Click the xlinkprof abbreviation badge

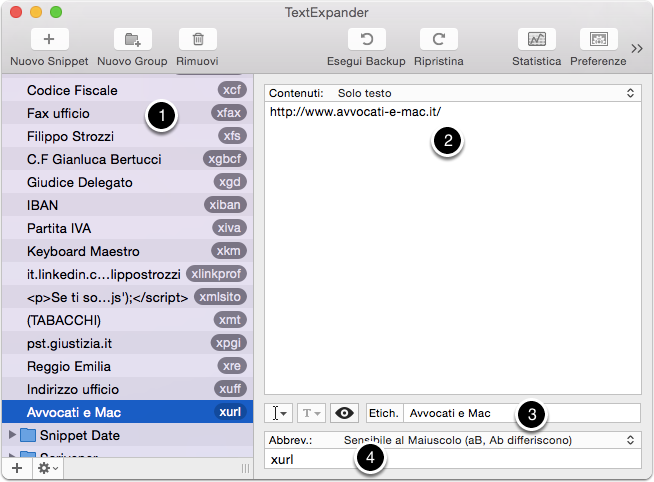tap(216, 274)
